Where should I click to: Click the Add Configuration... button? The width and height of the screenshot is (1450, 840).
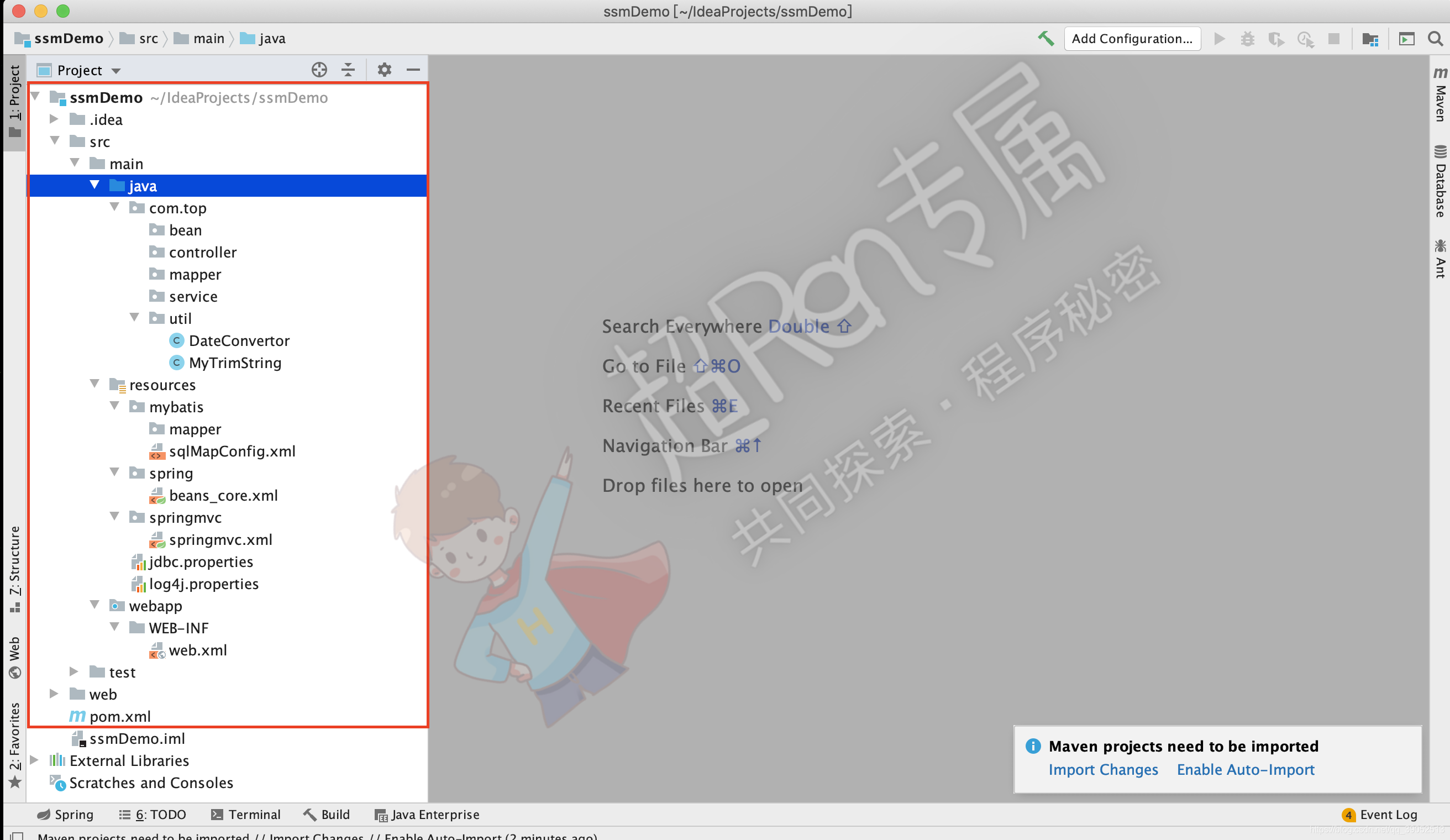tap(1132, 39)
